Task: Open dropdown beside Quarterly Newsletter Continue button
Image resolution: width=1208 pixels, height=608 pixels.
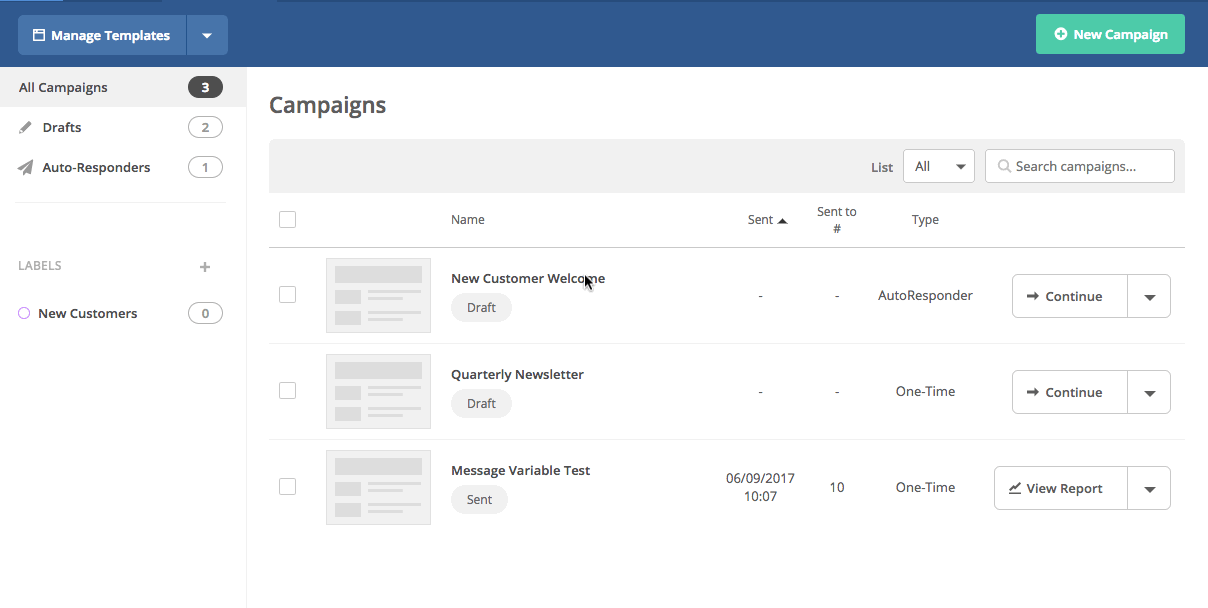Action: click(1149, 393)
